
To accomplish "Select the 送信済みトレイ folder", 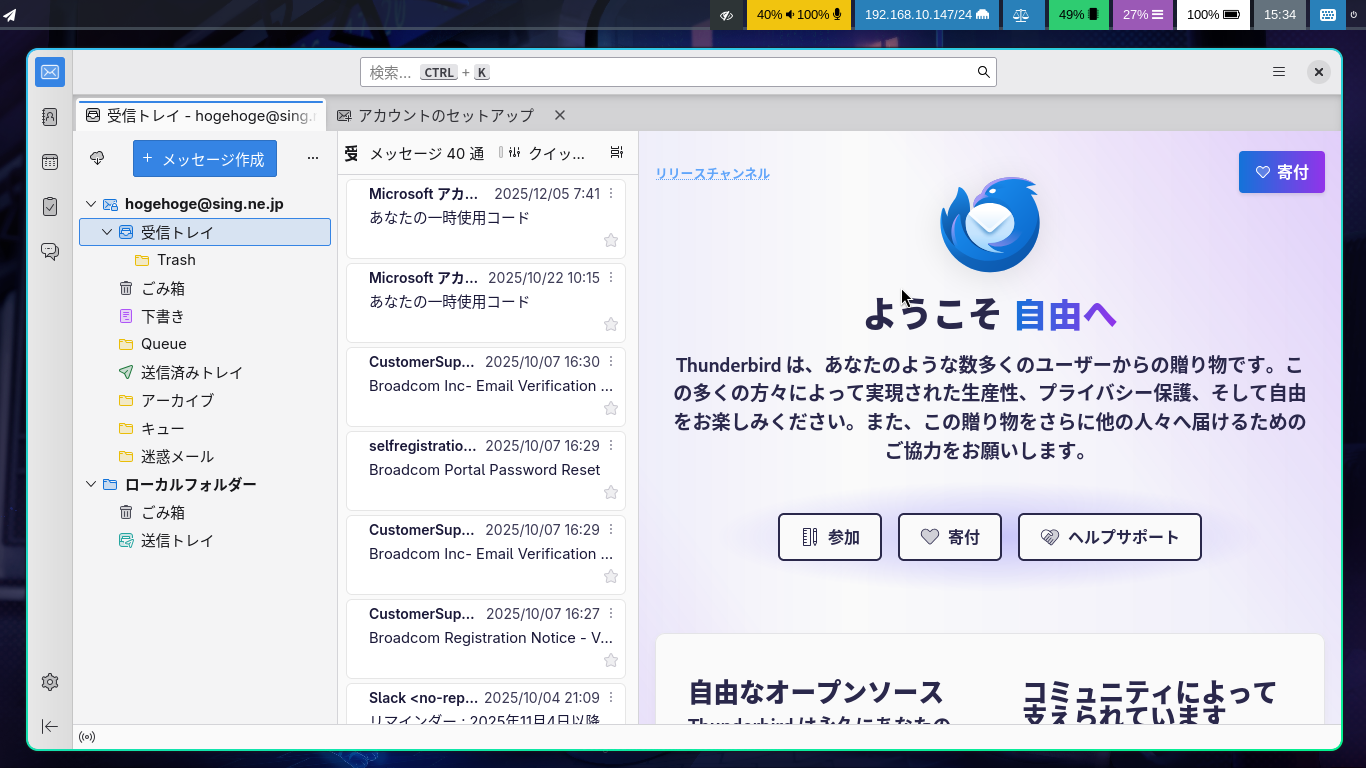I will (x=205, y=372).
